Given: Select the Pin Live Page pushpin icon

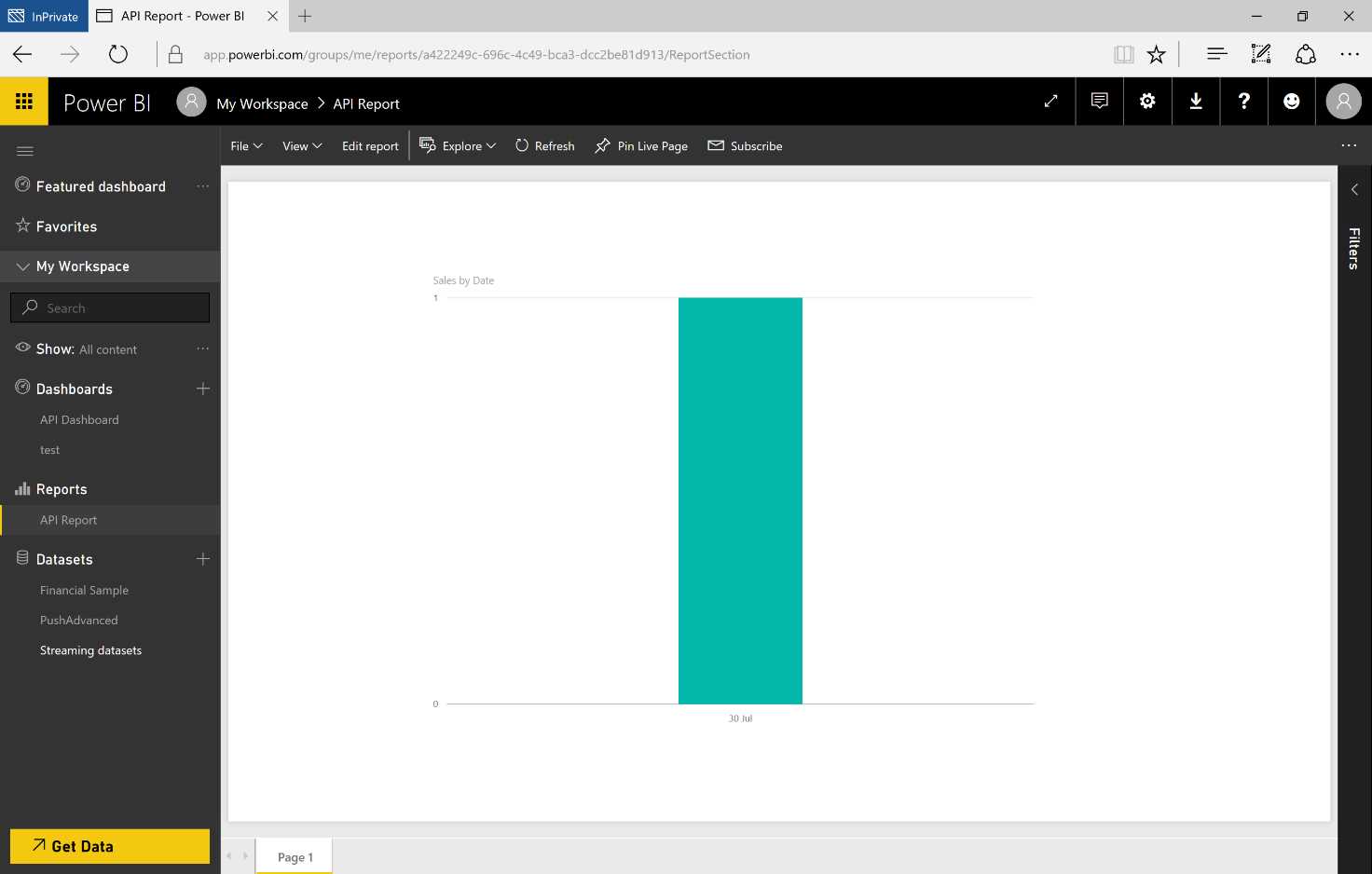Looking at the screenshot, I should pyautogui.click(x=602, y=145).
